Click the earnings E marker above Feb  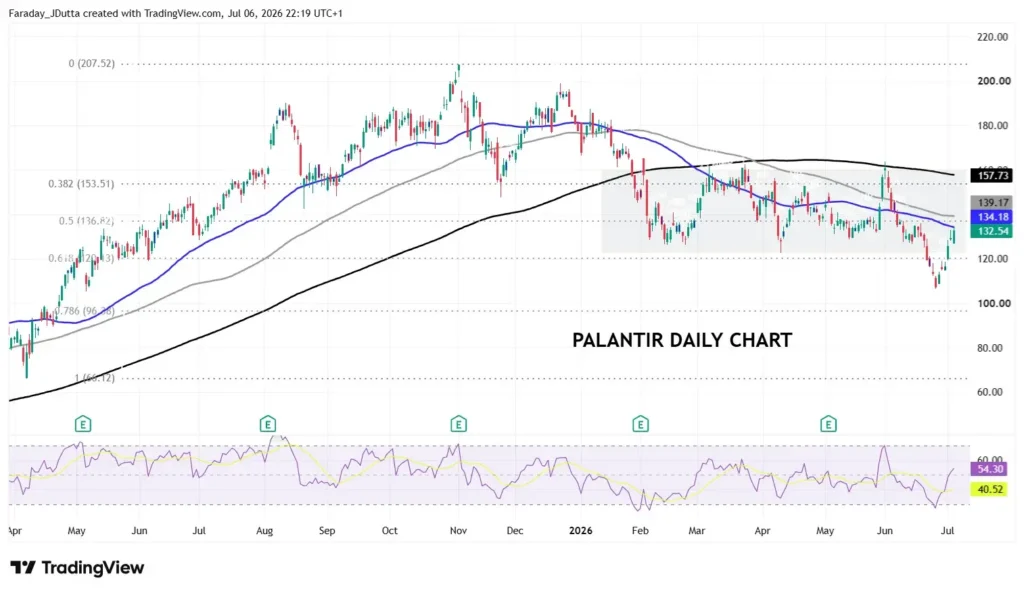[x=641, y=425]
